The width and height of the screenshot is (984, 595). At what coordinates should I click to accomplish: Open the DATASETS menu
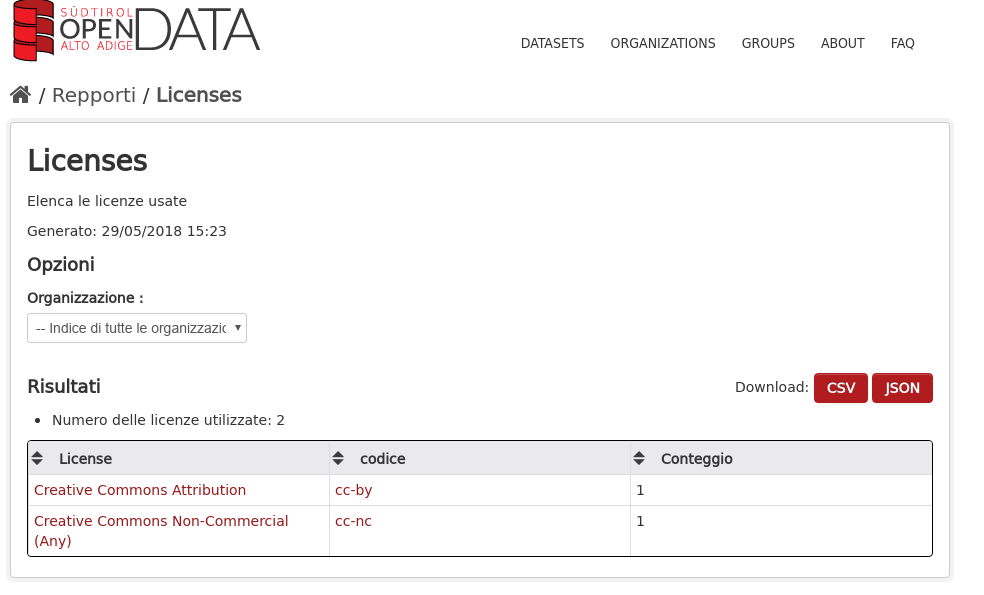552,43
